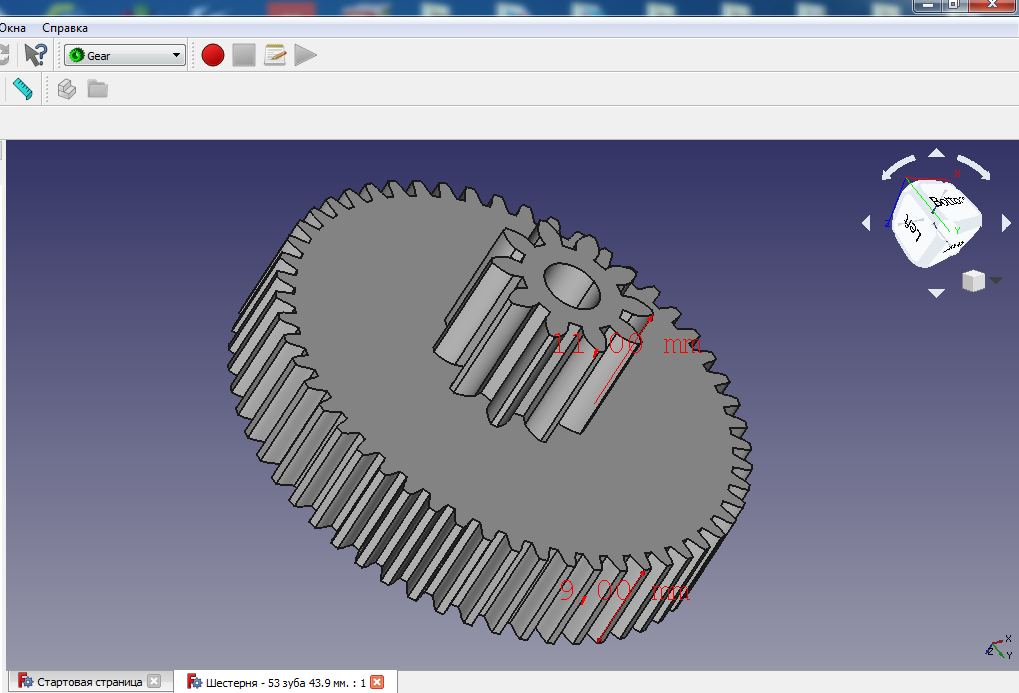Image resolution: width=1019 pixels, height=693 pixels.
Task: Click the Left face of navigation cube
Action: click(x=911, y=228)
